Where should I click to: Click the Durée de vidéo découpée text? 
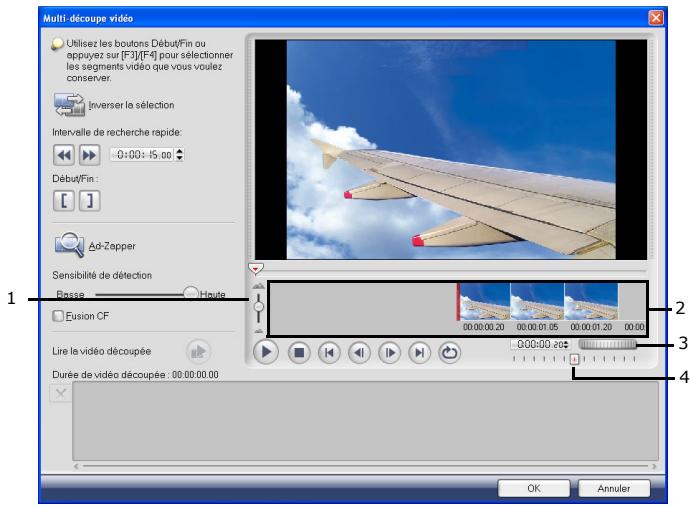click(135, 374)
